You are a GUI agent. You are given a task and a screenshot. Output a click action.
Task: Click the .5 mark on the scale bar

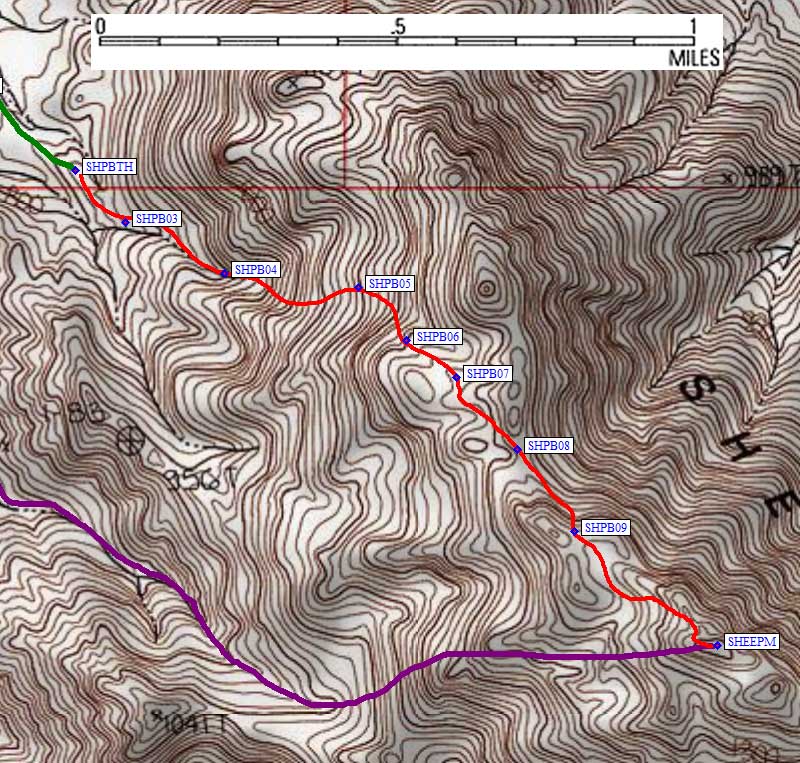[398, 27]
